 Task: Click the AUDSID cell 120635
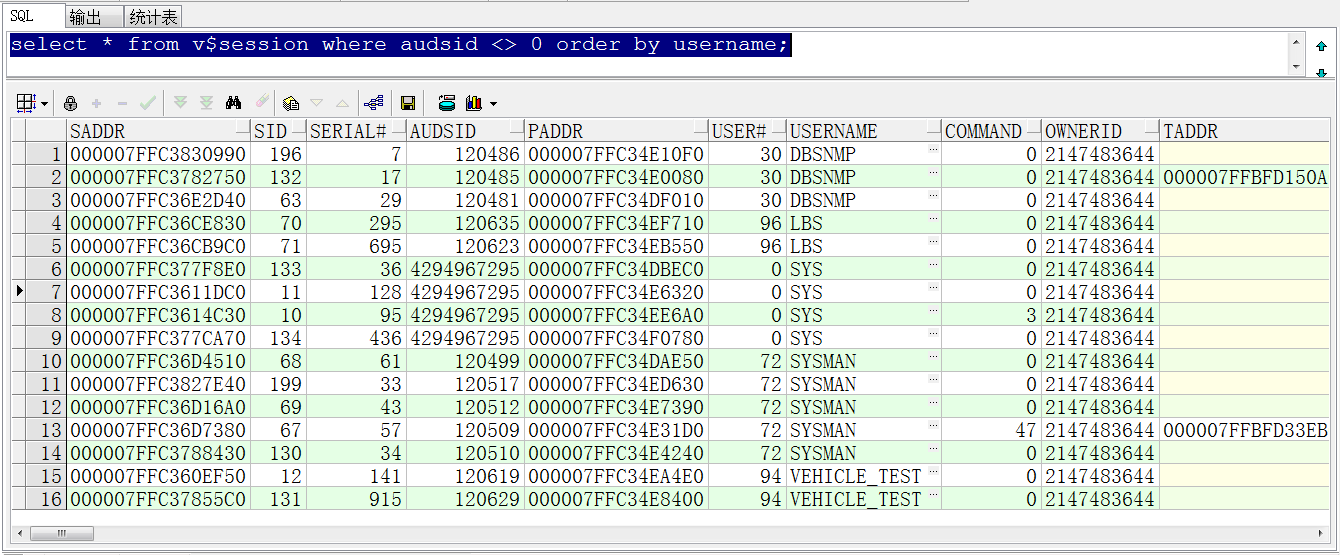(x=465, y=223)
